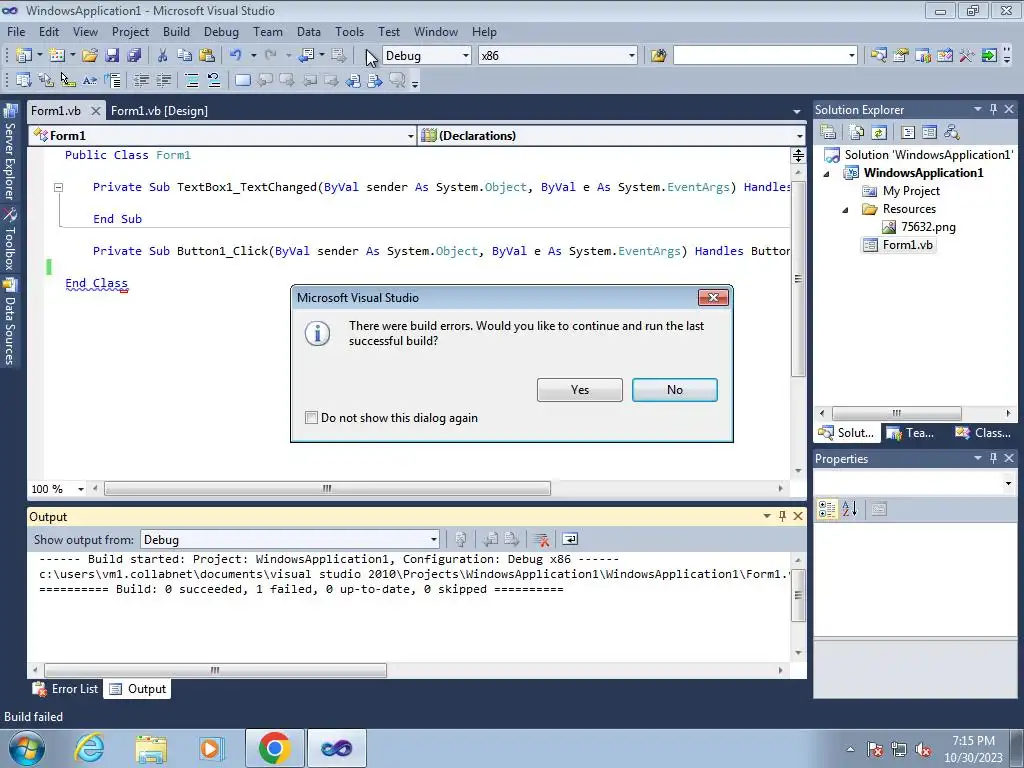Click No in build errors dialog
This screenshot has height=768, width=1024.
click(x=675, y=390)
